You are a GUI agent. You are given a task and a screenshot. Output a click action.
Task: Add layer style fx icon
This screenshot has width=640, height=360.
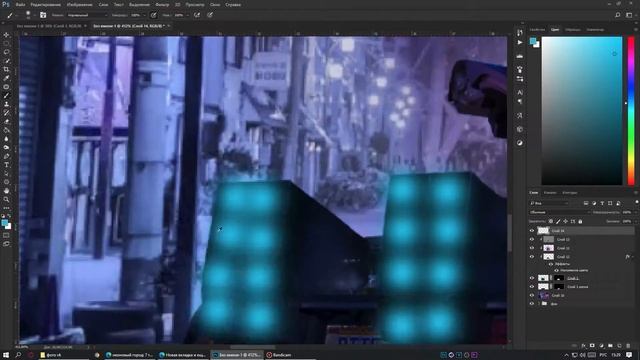pos(583,346)
